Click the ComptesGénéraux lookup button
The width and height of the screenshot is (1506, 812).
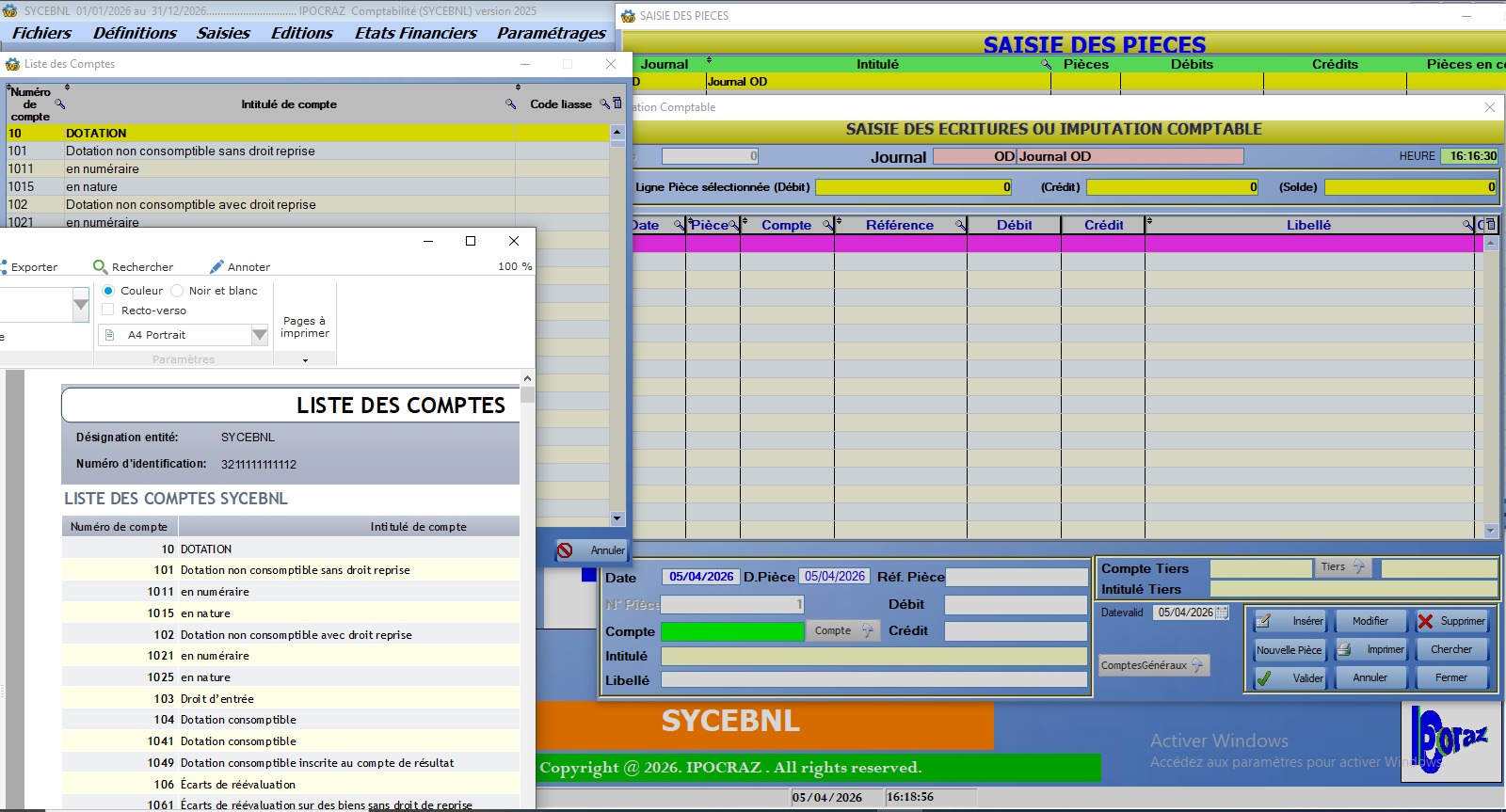[1154, 665]
